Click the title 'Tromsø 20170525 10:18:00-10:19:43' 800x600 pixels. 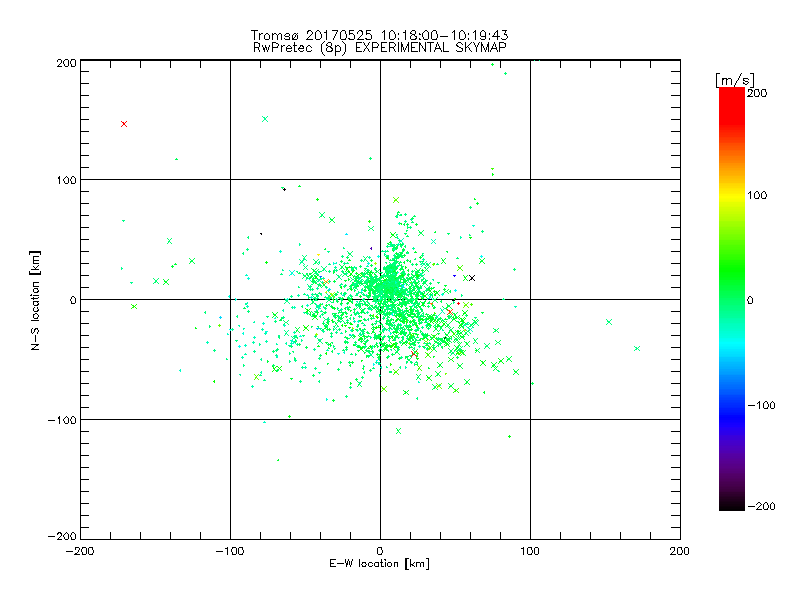click(380, 35)
